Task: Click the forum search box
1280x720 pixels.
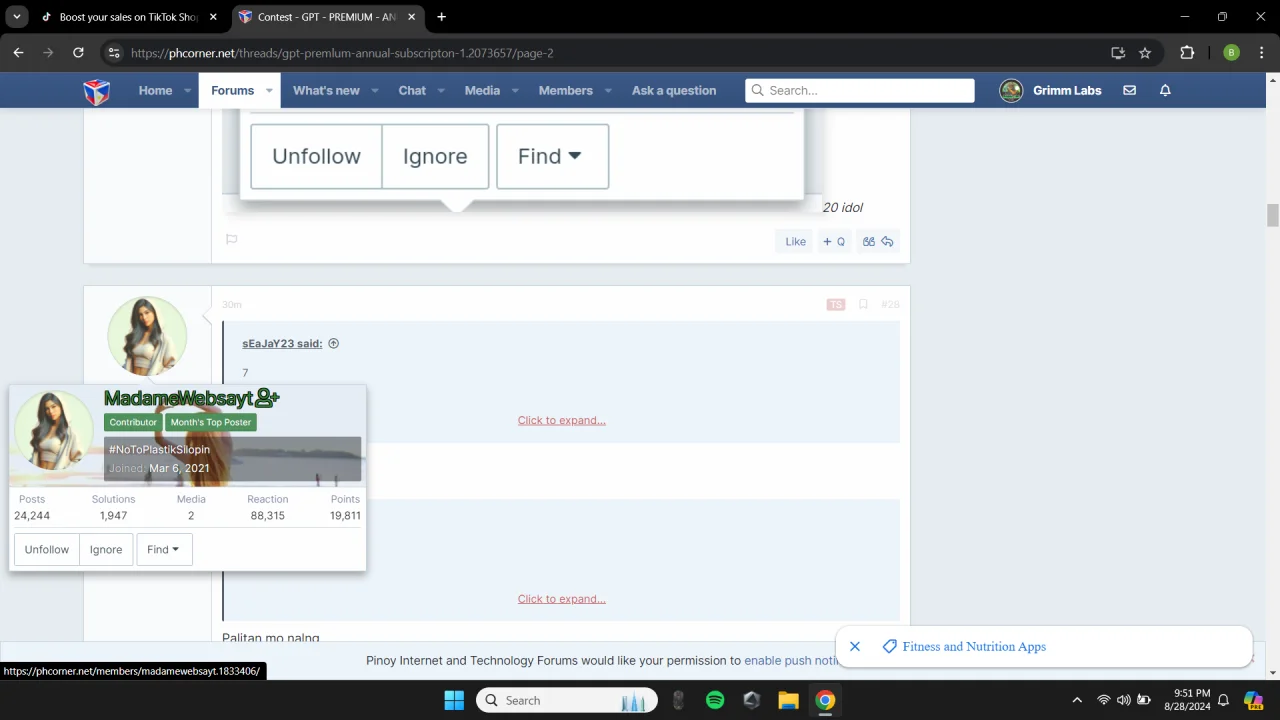Action: coord(860,90)
